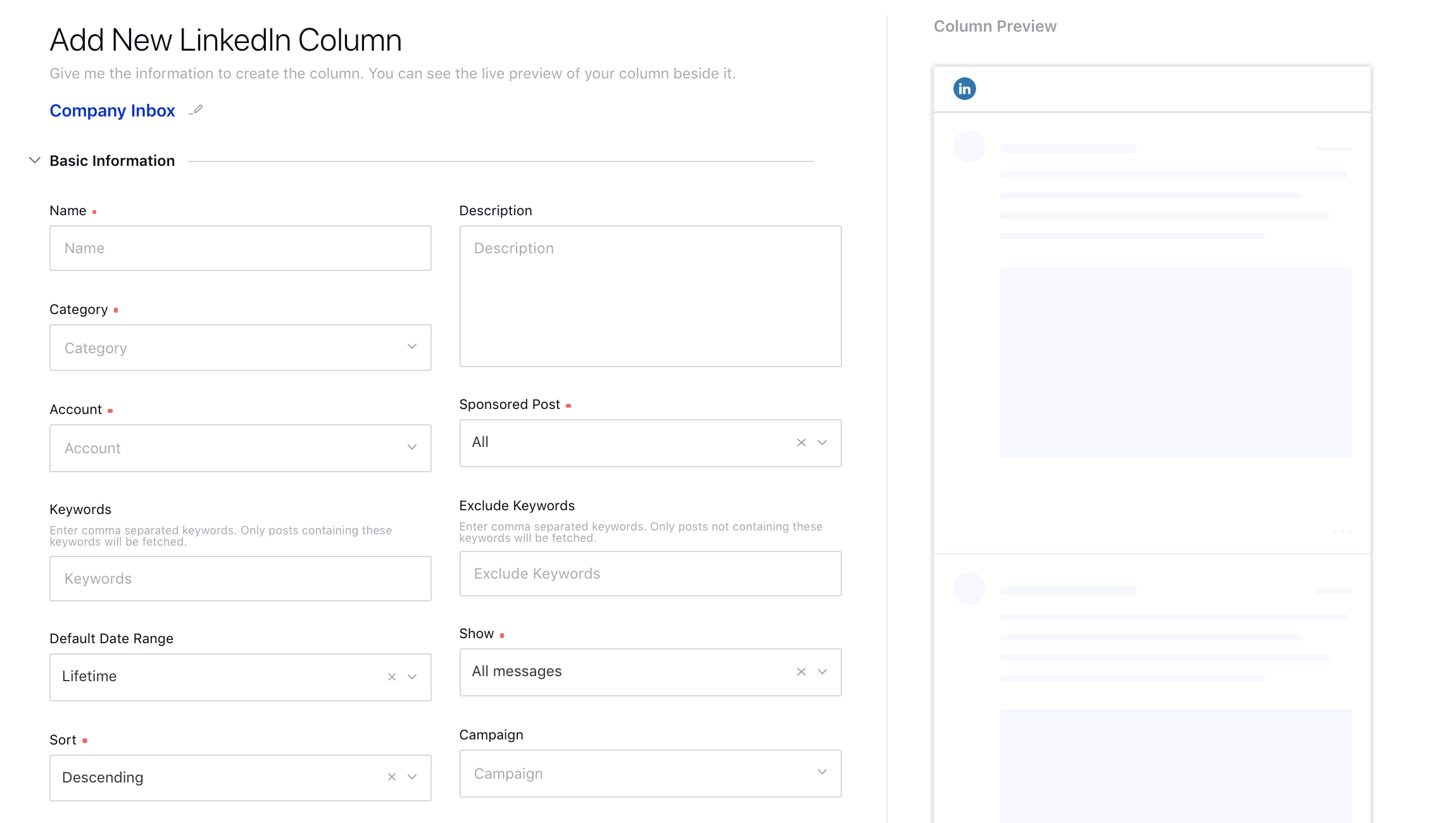This screenshot has width=1456, height=823.
Task: Click the clear X icon on Sponsored Post field
Action: 801,442
